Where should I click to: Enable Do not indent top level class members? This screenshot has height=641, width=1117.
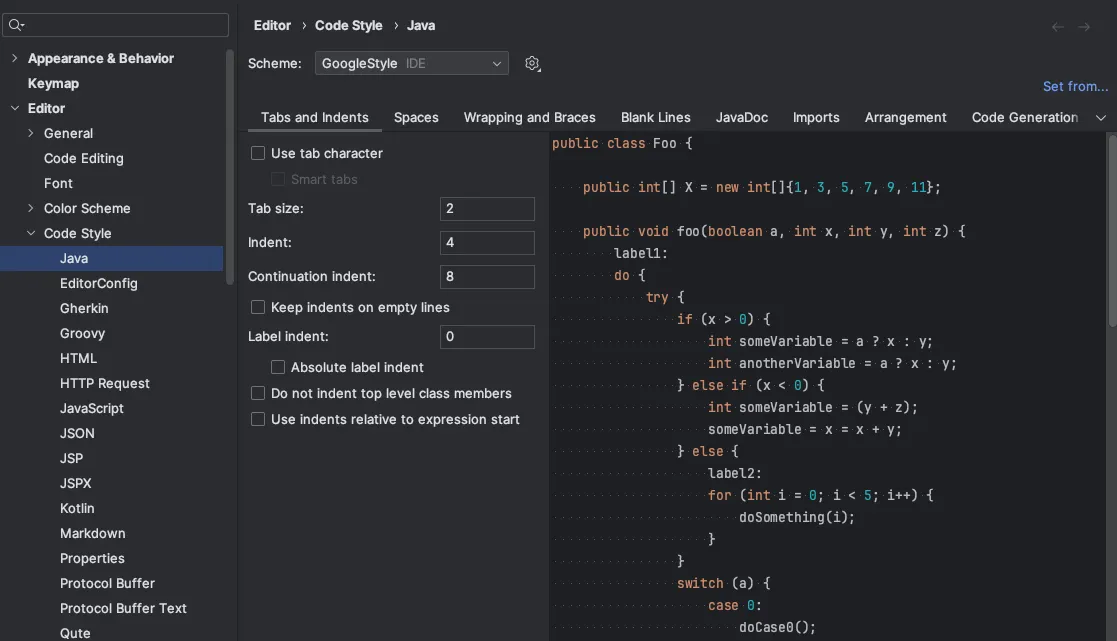click(x=258, y=394)
